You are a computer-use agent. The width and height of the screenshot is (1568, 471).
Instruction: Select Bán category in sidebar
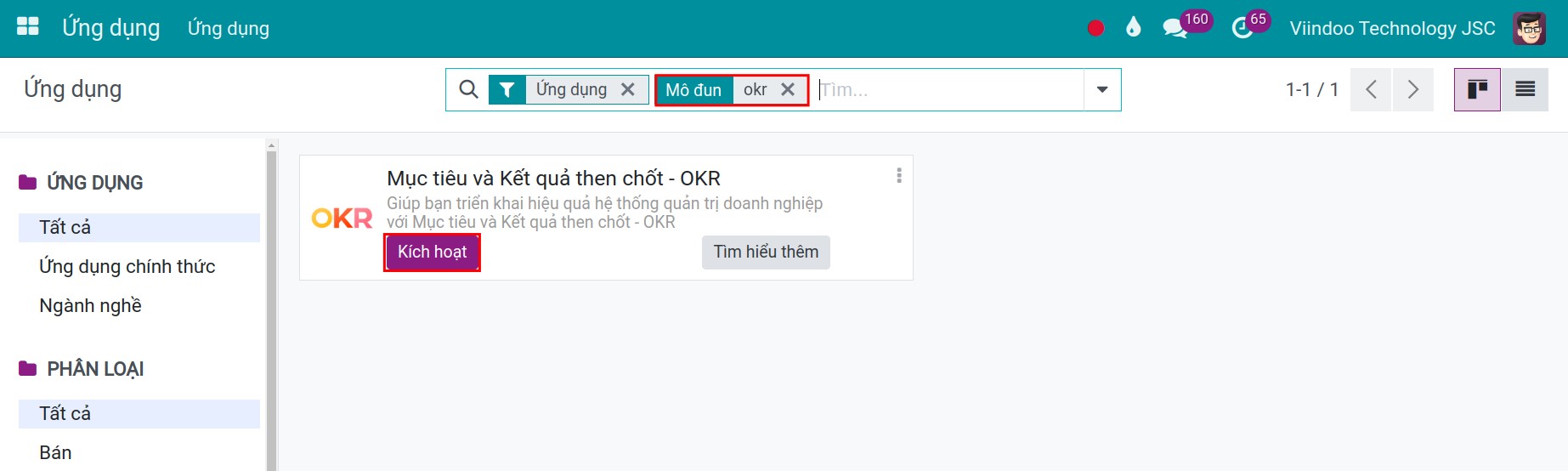coord(139,453)
